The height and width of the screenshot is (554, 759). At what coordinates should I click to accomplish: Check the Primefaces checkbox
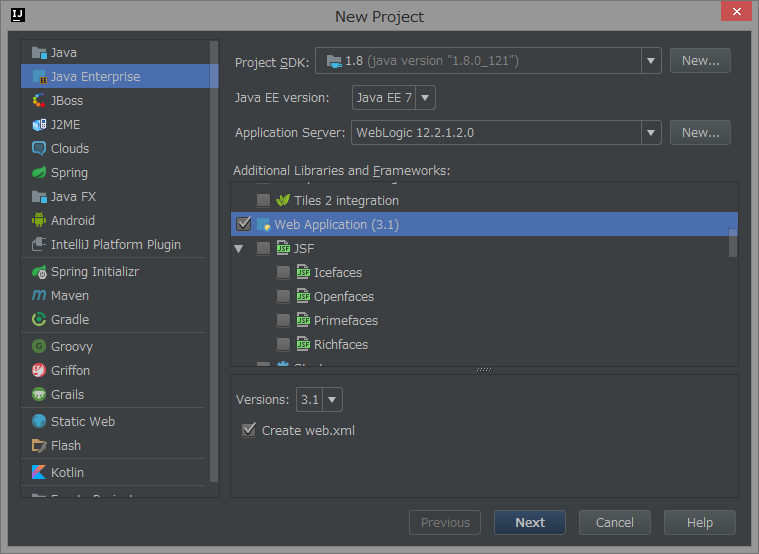(x=283, y=320)
